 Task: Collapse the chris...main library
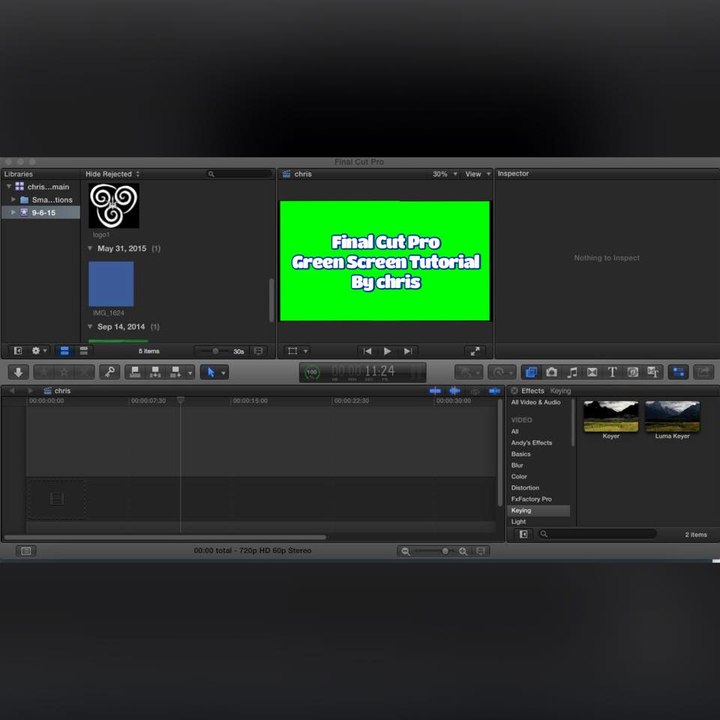click(8, 186)
